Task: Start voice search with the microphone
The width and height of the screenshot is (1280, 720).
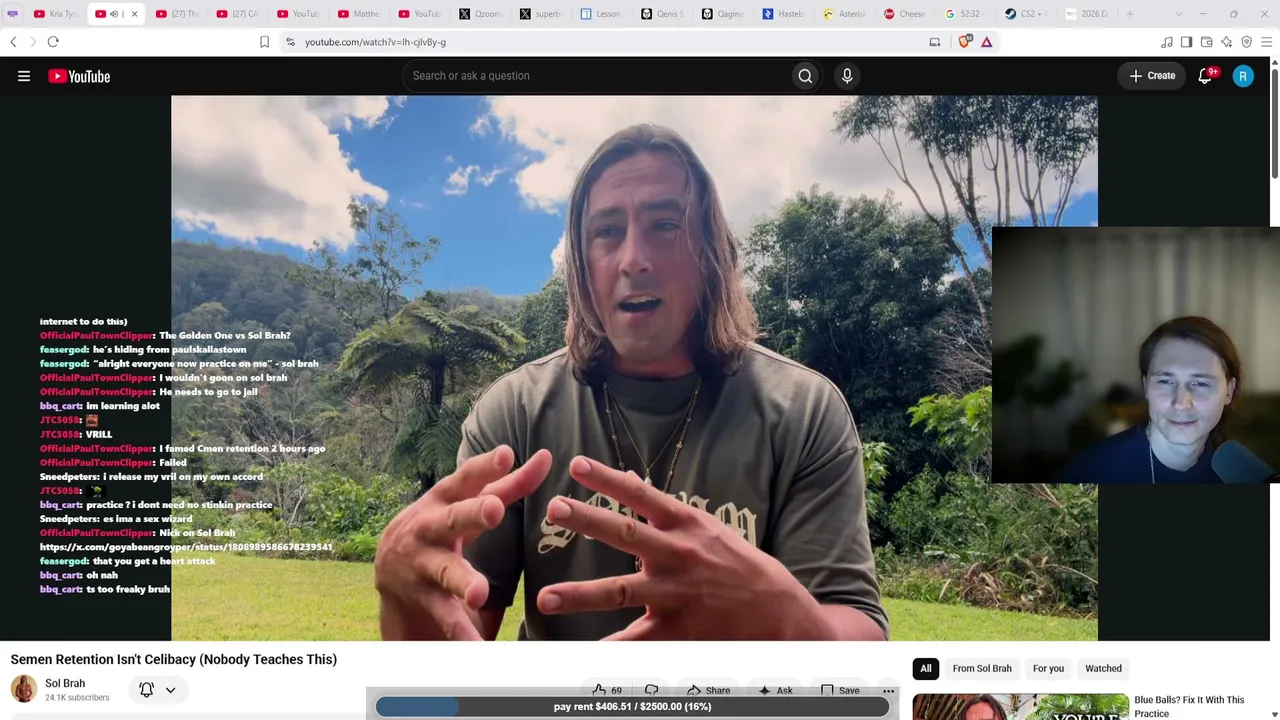Action: [847, 76]
